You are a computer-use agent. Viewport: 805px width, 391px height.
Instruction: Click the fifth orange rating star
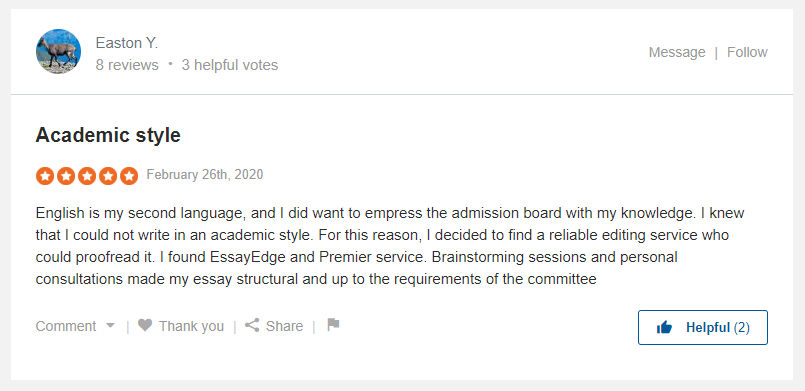pos(129,176)
